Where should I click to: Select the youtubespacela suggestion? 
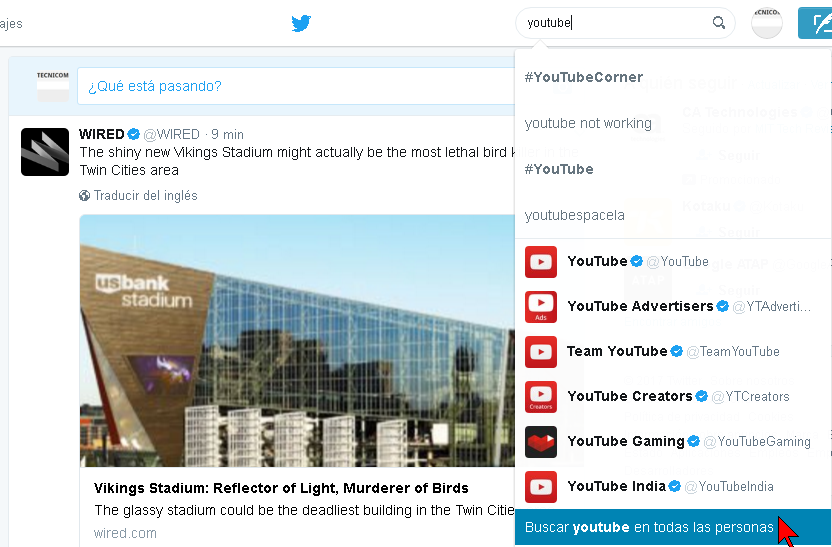(x=673, y=215)
